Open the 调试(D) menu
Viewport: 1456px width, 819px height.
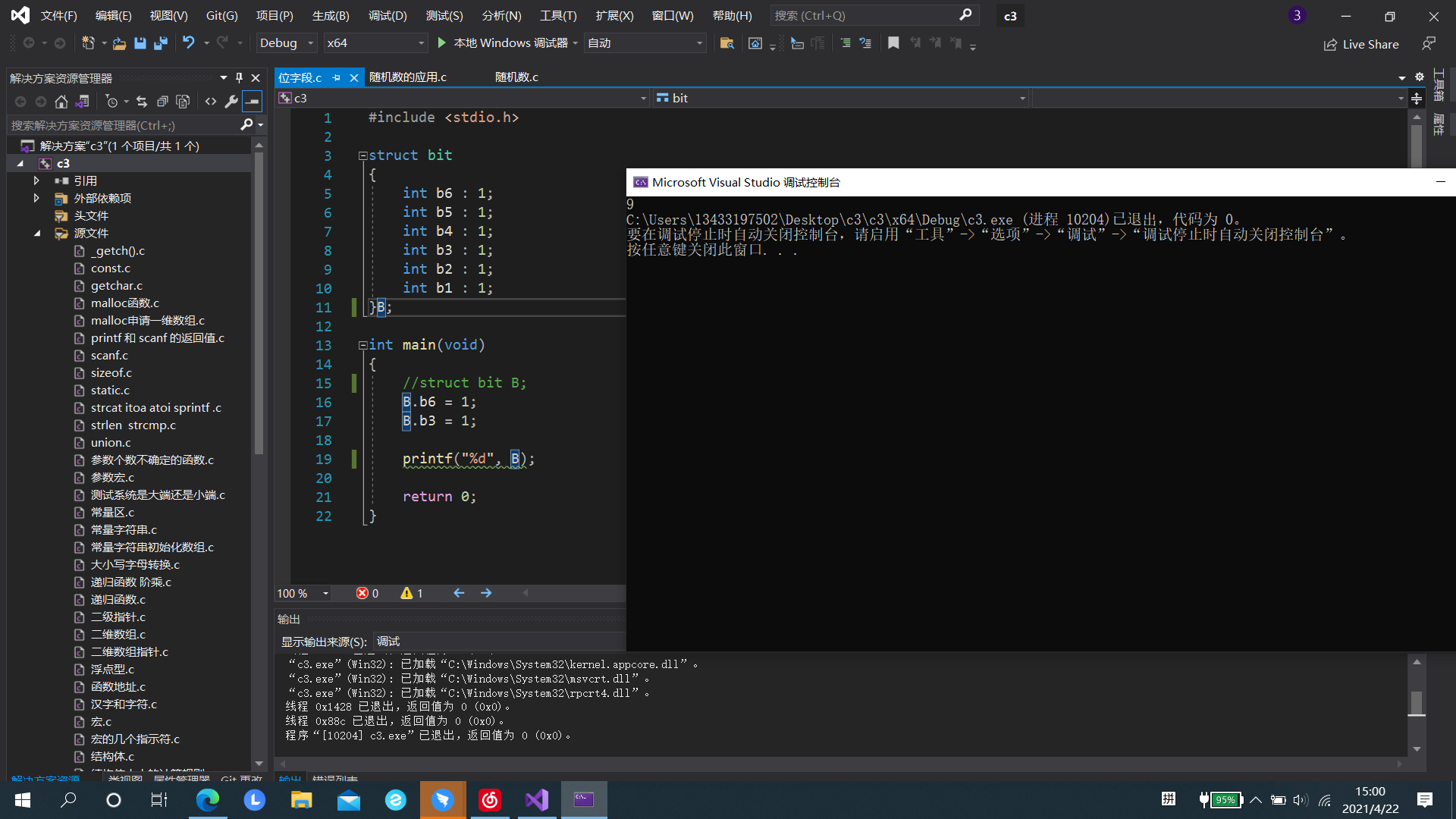click(388, 15)
